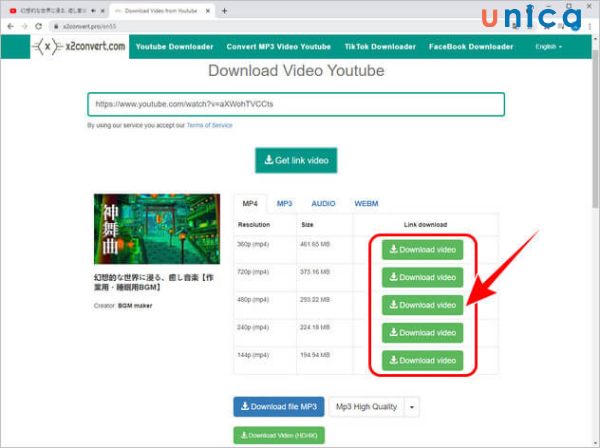This screenshot has width=600, height=448.
Task: Reload the x2convert page
Action: pyautogui.click(x=39, y=26)
